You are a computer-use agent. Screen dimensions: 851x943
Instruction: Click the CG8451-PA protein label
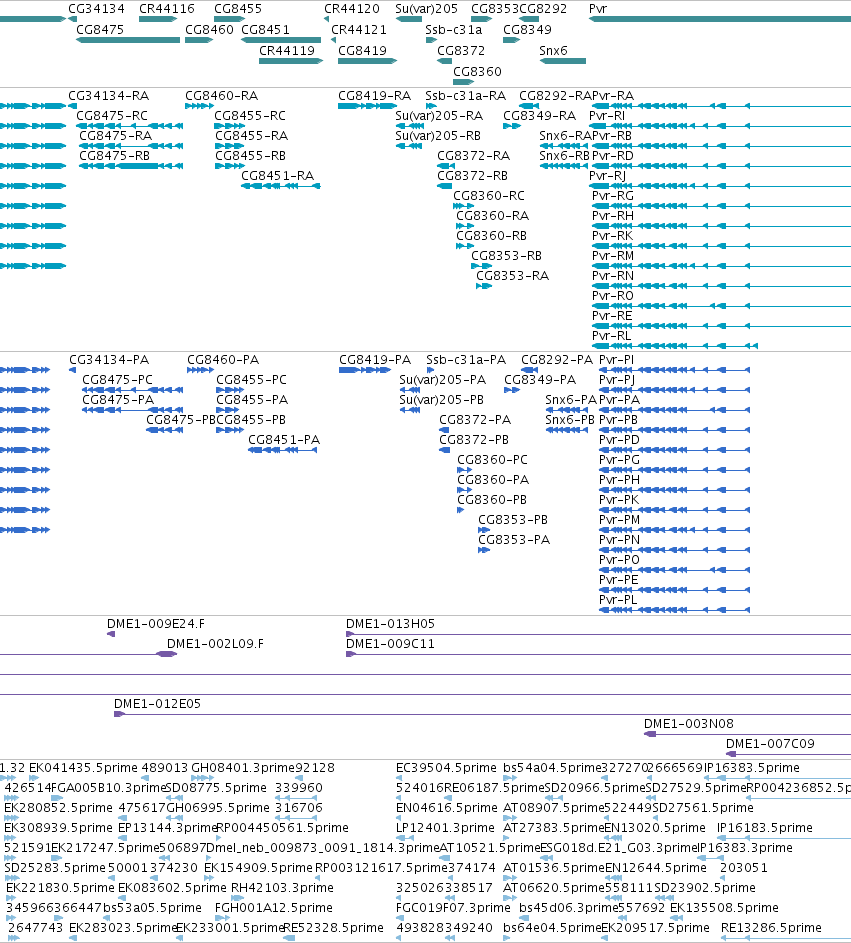pyautogui.click(x=284, y=440)
